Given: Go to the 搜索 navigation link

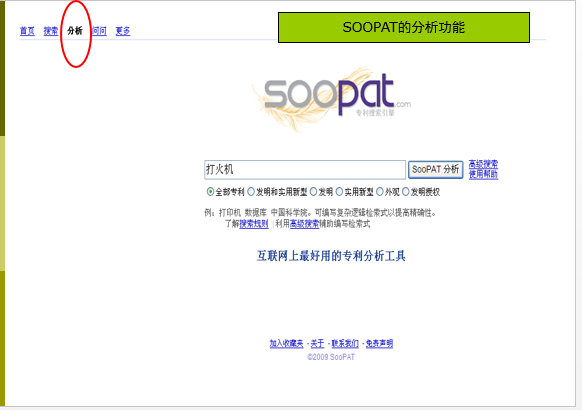Looking at the screenshot, I should [51, 31].
